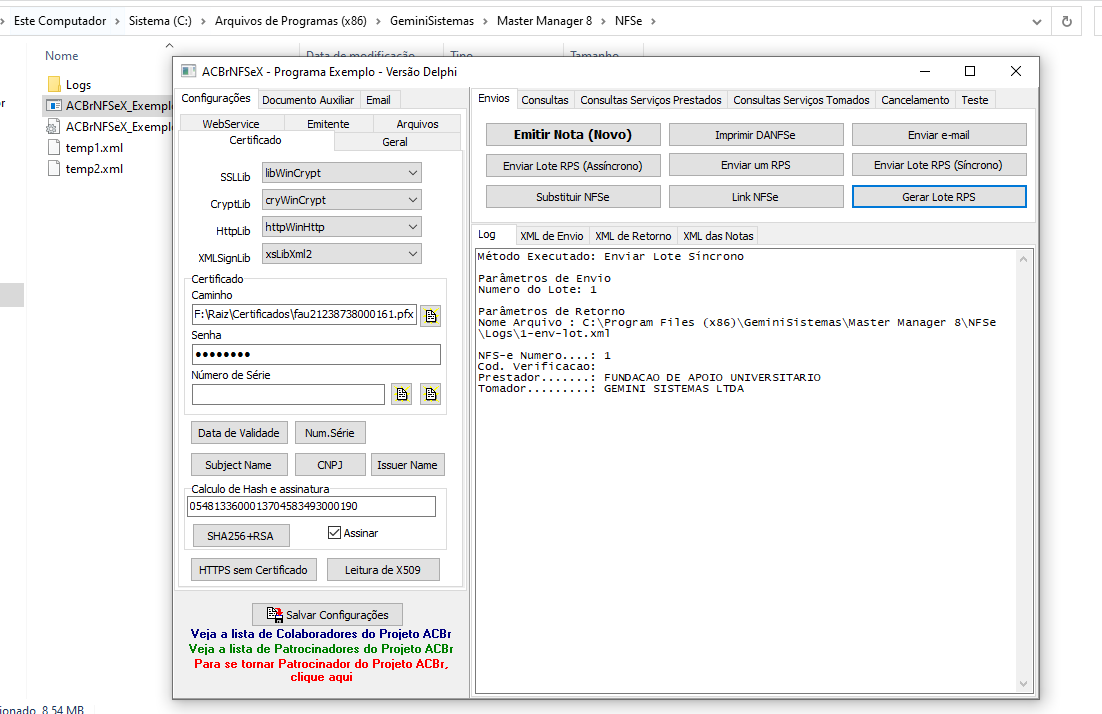Open the Geral sub-tab

394,142
